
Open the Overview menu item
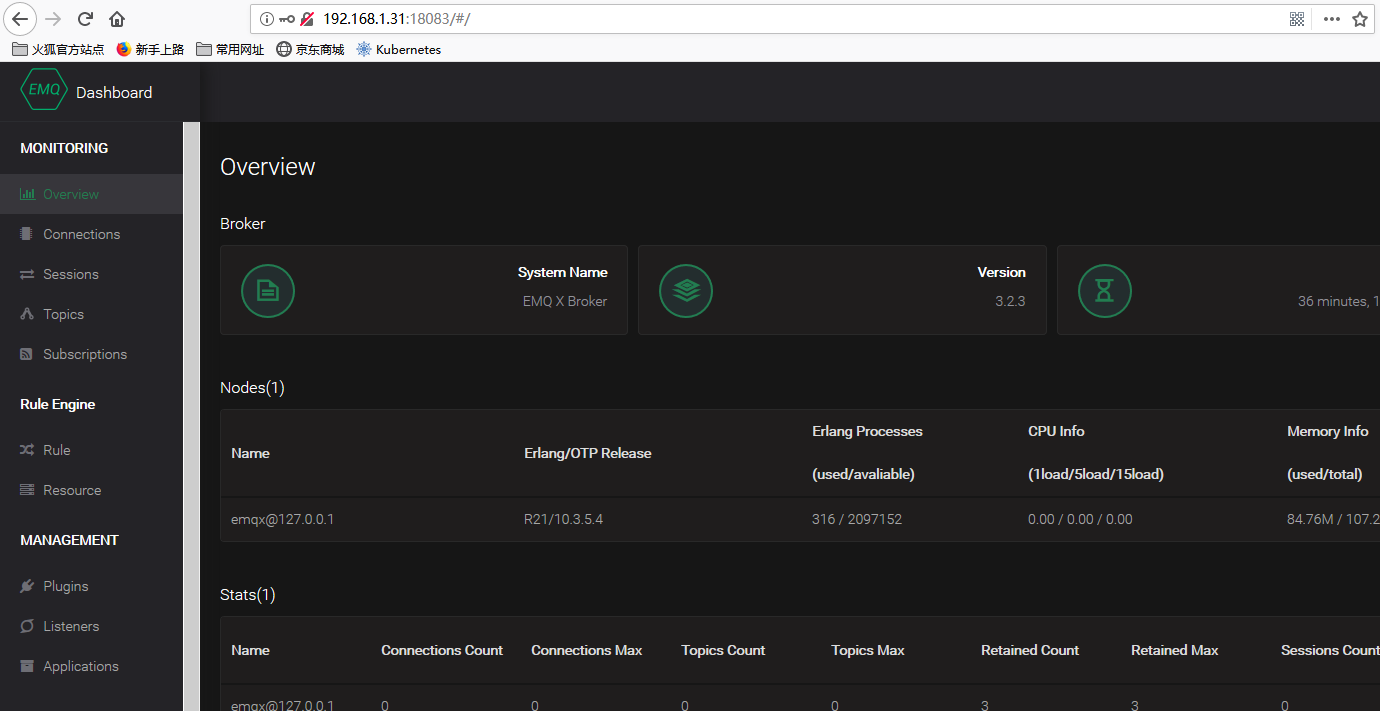coord(91,194)
